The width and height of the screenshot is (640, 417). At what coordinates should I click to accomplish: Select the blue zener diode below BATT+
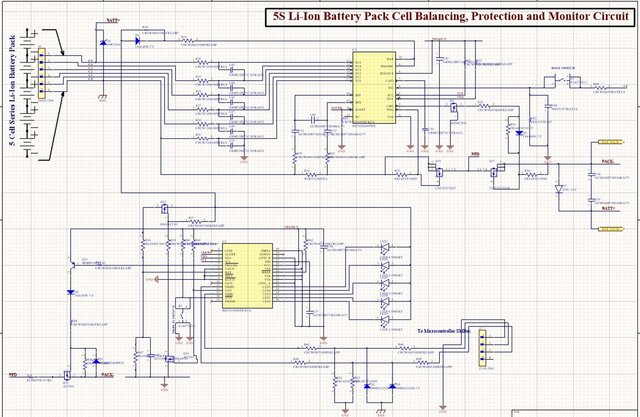(x=103, y=42)
